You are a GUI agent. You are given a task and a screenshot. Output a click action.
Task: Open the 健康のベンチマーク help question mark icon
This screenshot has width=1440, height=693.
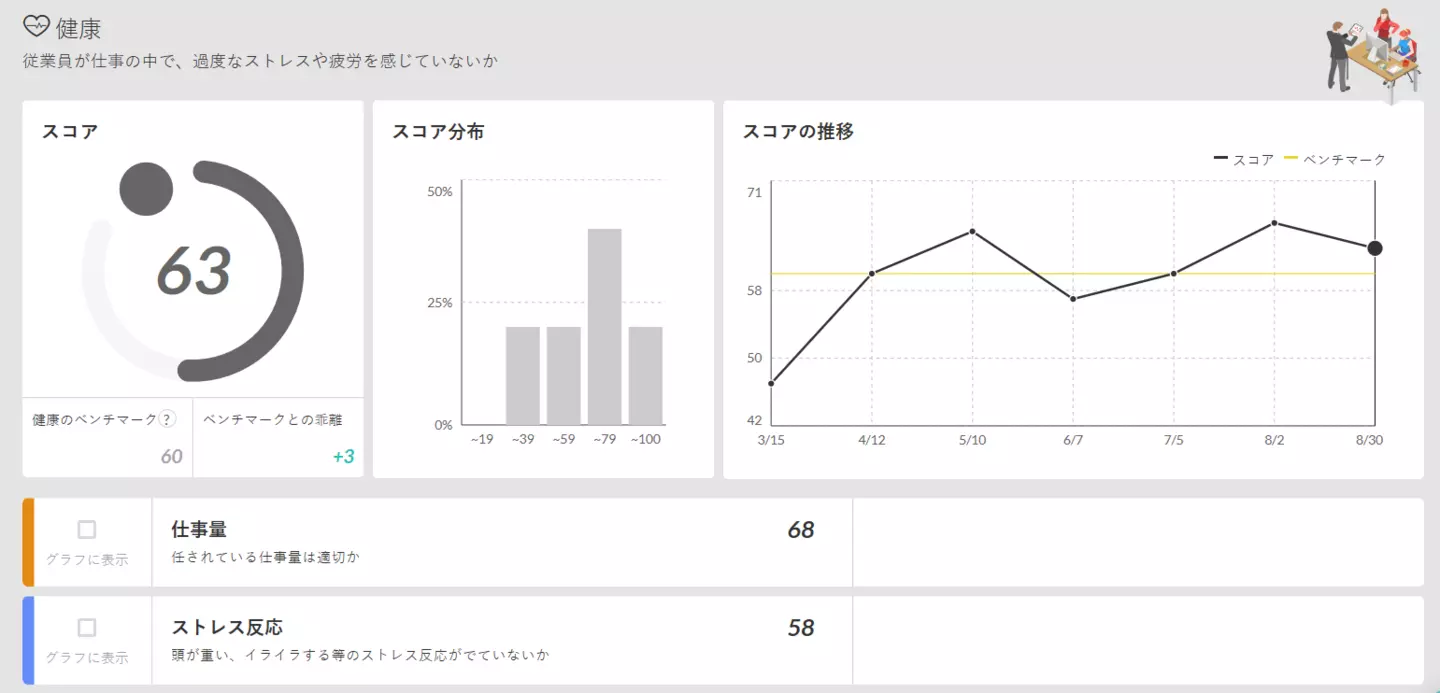(168, 419)
